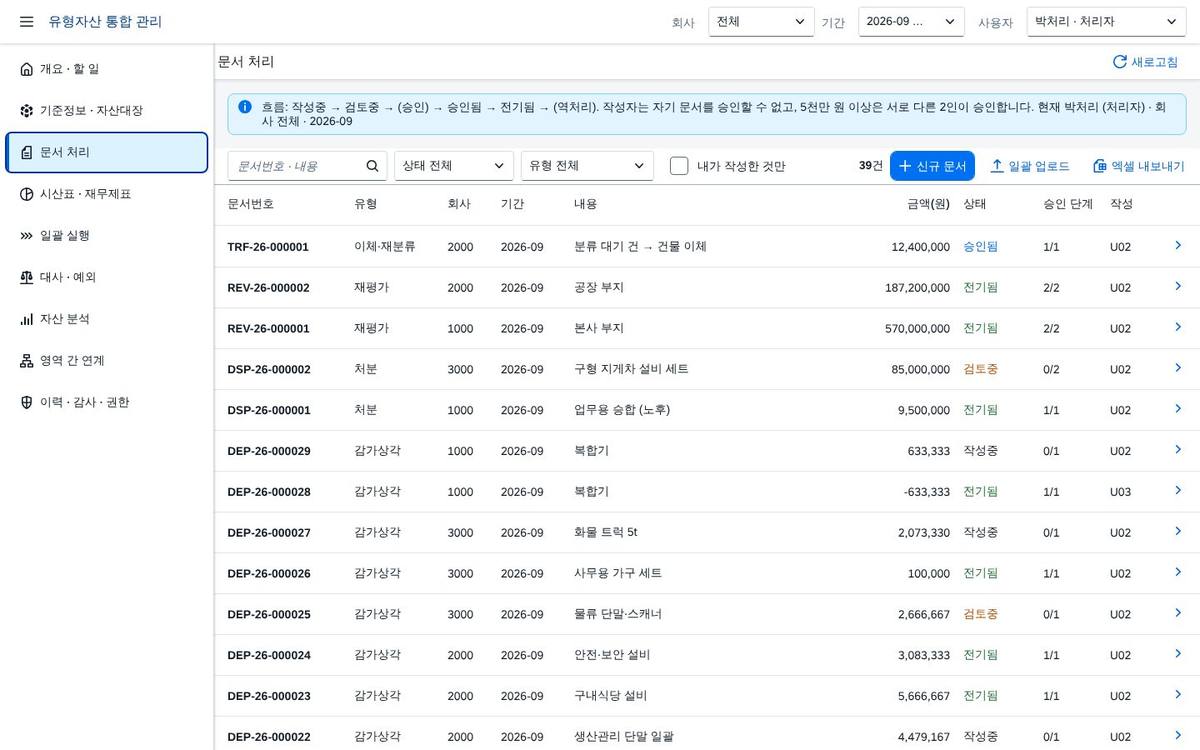Screen dimensions: 1200x750
Task: Click the refresh icon beside 새로고침
Action: click(x=1120, y=62)
